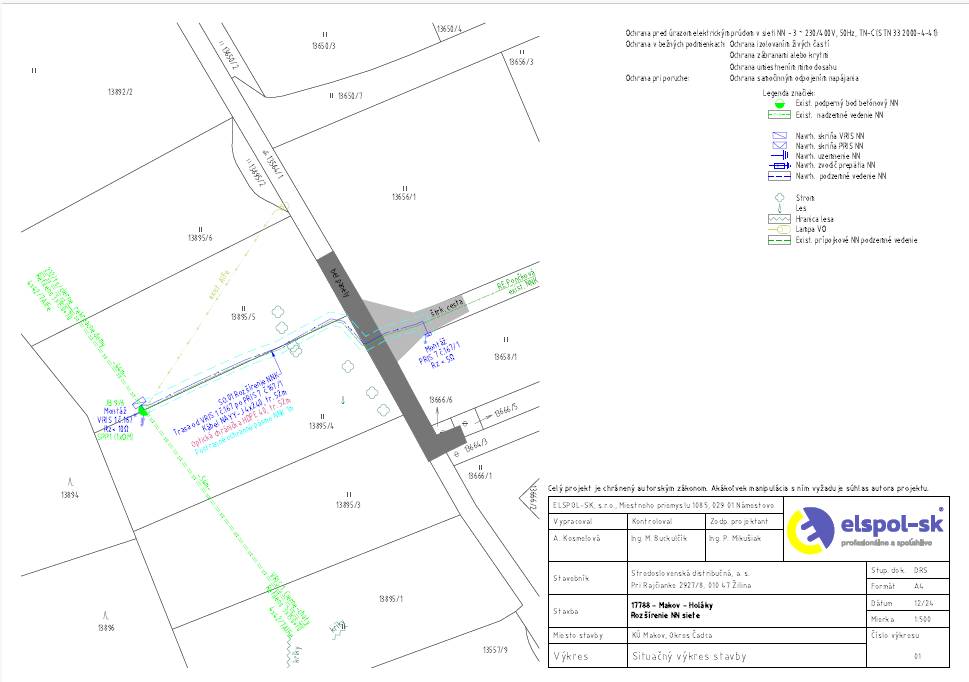Click the Lampa VO lamp legend symbol
The height and width of the screenshot is (682, 969).
click(x=779, y=229)
